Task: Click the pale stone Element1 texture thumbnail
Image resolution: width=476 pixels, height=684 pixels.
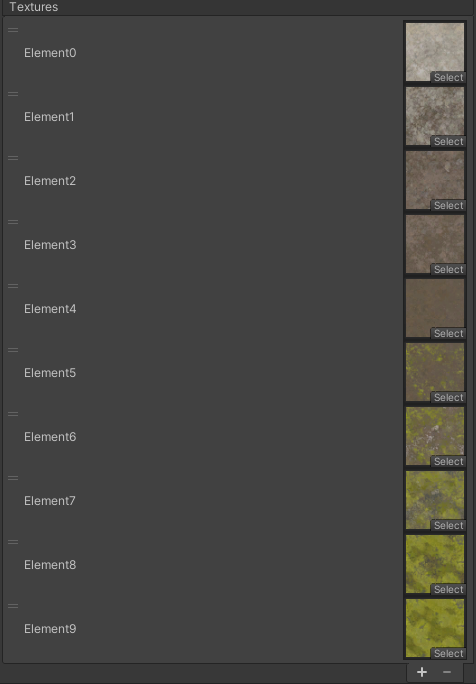Action: (x=435, y=116)
